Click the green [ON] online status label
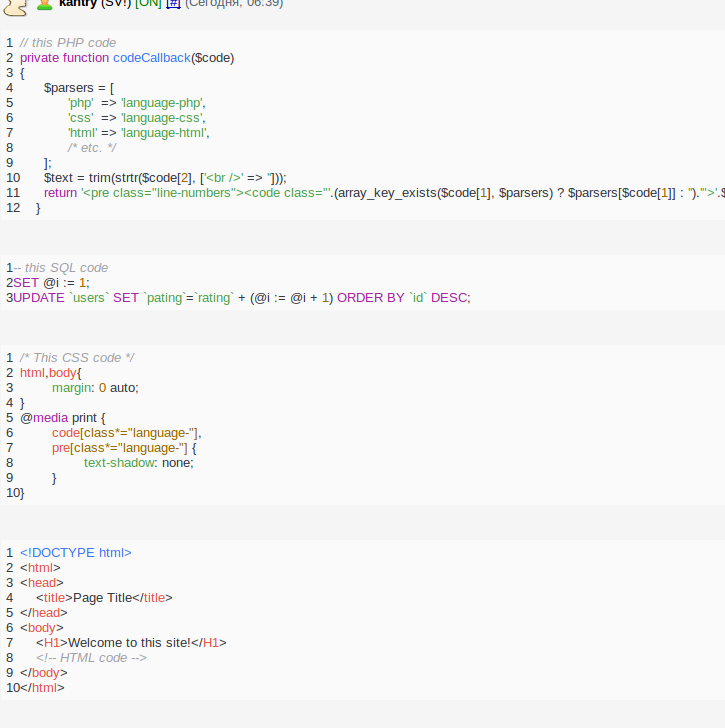 (149, 4)
